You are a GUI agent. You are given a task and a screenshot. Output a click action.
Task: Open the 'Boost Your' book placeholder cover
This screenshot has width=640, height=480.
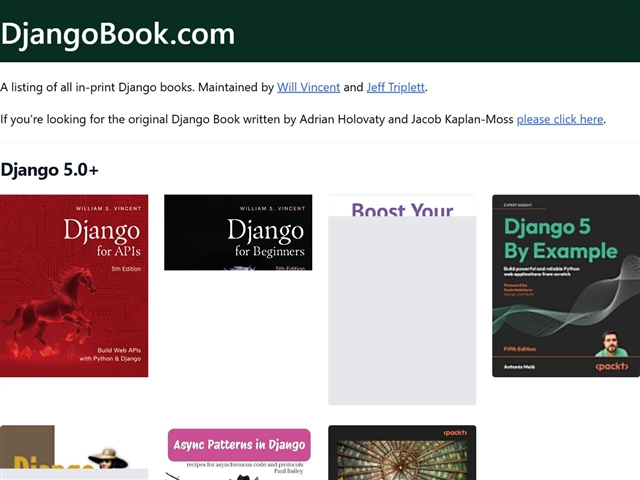[x=402, y=300]
